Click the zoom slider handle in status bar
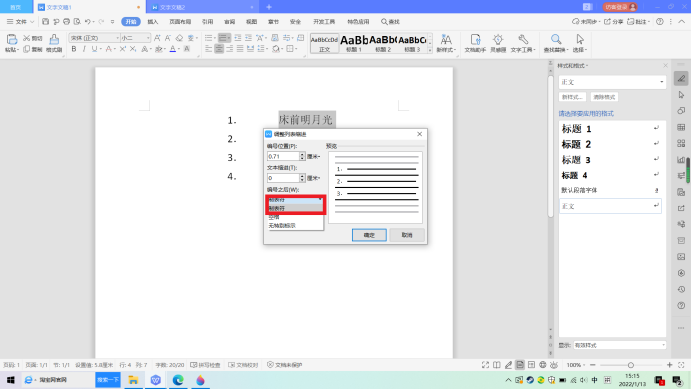Viewport: 692px width, 389px height. [631, 365]
